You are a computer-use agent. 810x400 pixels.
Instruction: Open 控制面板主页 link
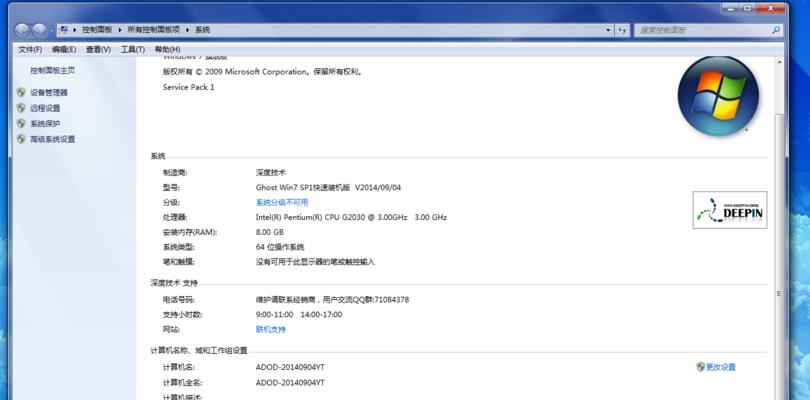(53, 70)
